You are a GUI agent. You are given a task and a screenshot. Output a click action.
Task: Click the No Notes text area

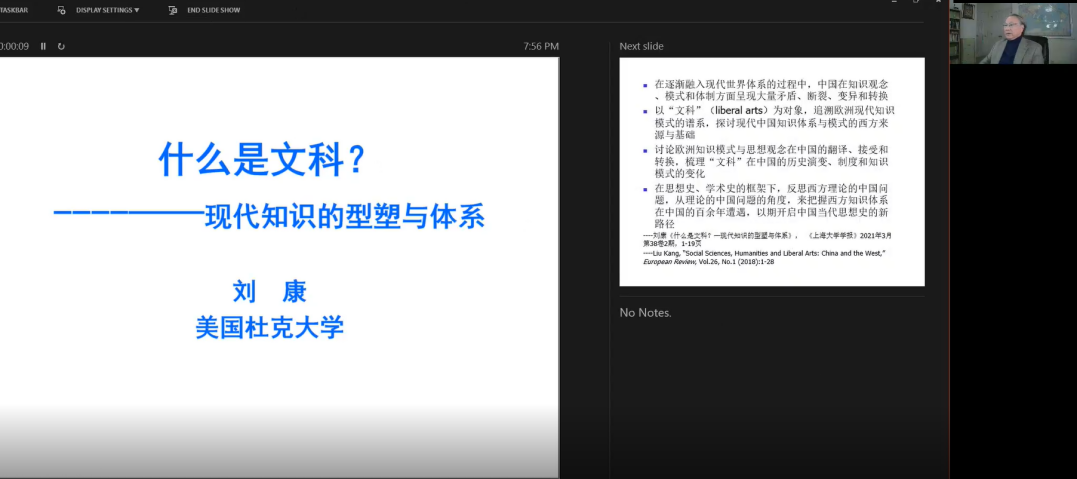(x=645, y=313)
